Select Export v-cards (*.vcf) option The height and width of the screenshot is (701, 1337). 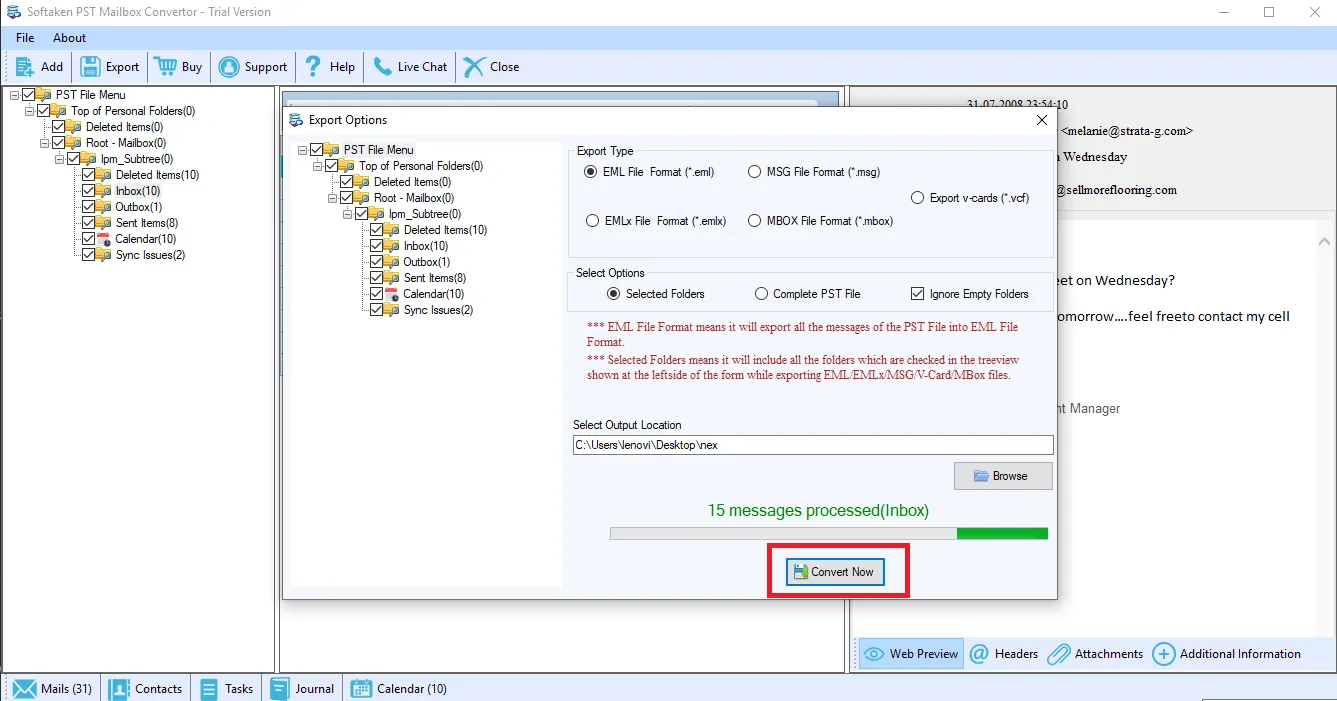click(x=917, y=198)
